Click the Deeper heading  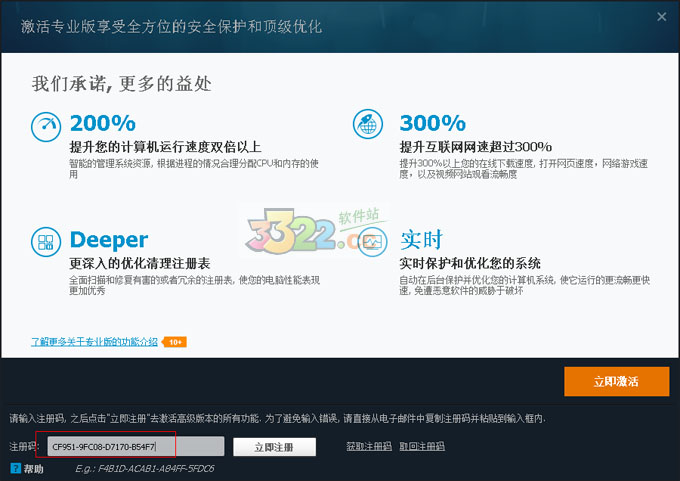[x=108, y=240]
